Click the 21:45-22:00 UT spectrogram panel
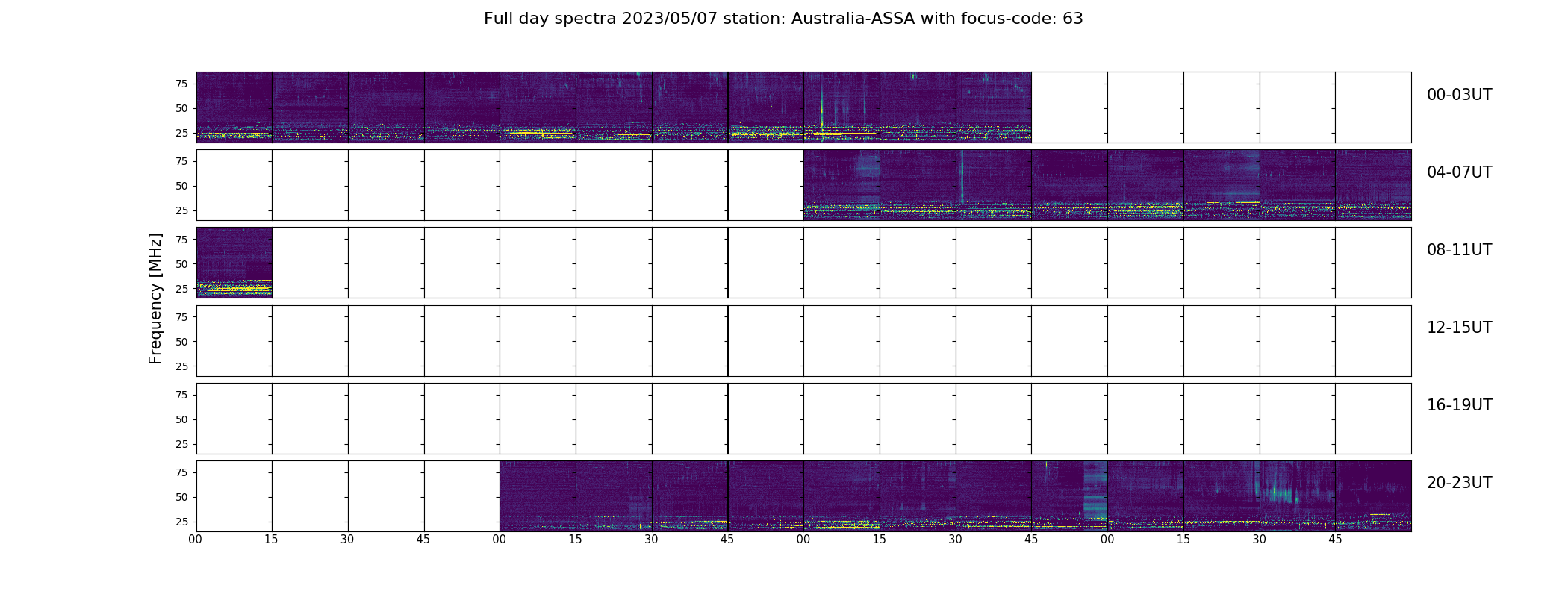This screenshot has height=597, width=1568. tap(766, 496)
